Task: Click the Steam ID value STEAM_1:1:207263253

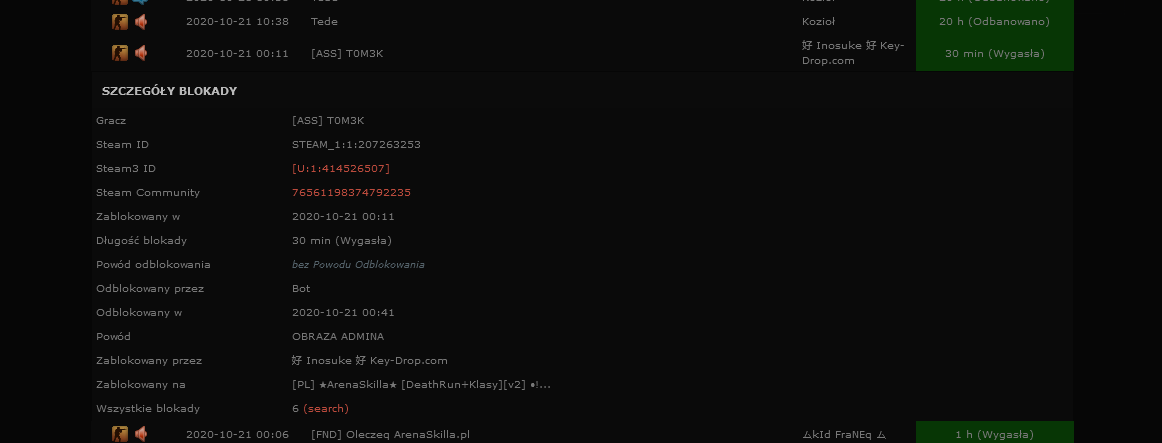Action: (356, 144)
